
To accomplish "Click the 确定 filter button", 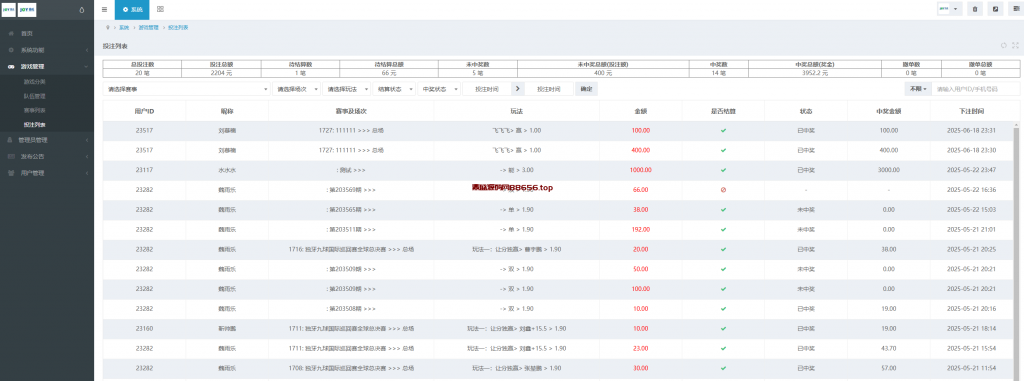I will coord(586,89).
